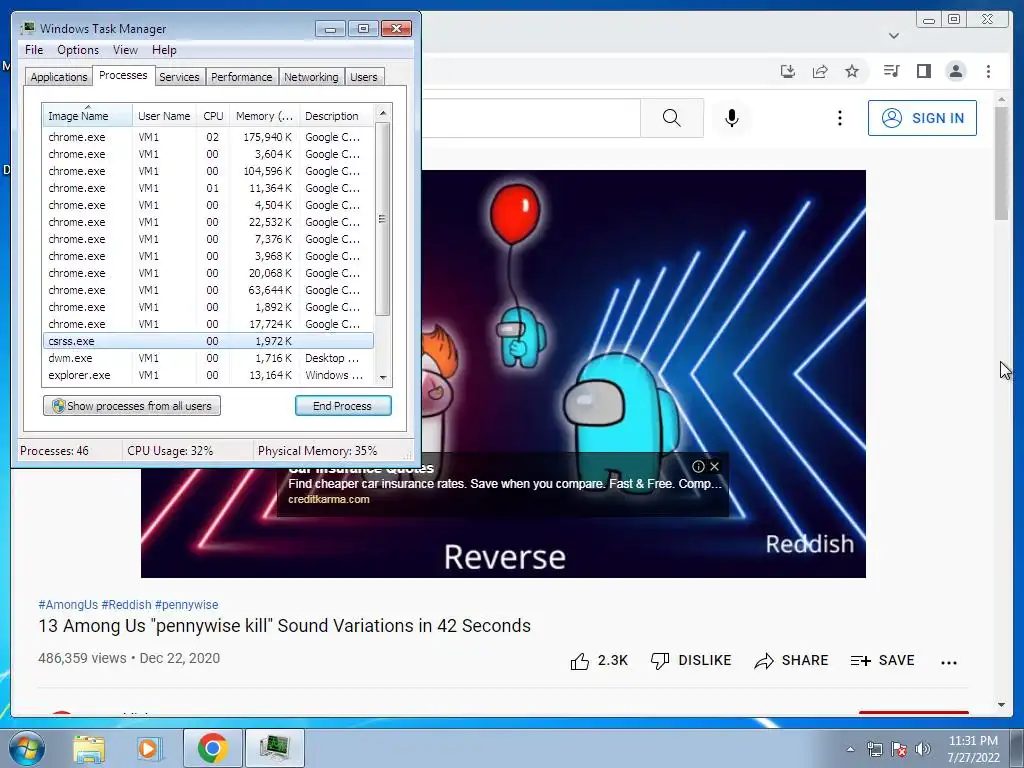Click the YouTube search input field
Screen dimensions: 1024x768
point(530,118)
